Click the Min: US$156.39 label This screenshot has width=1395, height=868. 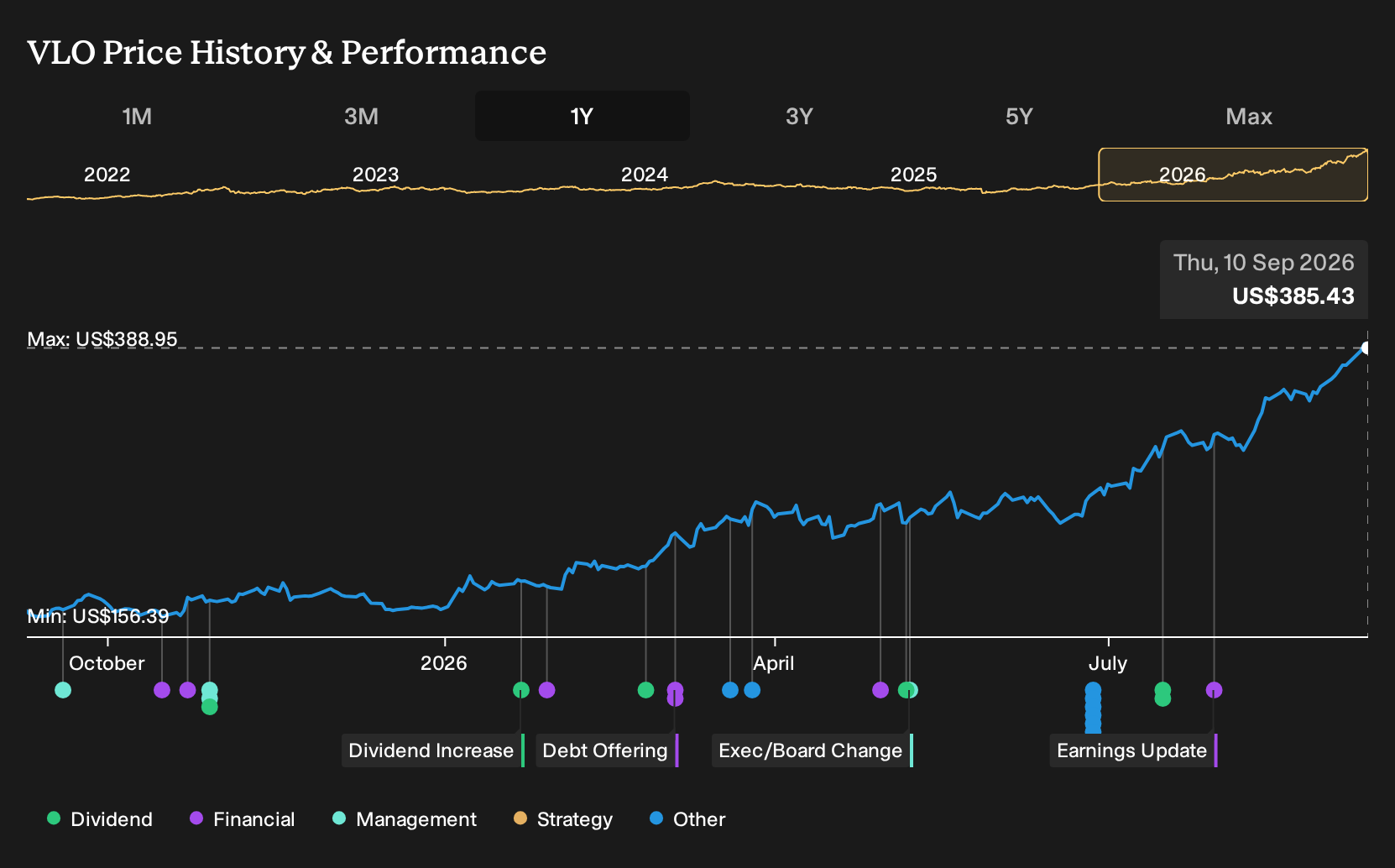tap(98, 616)
